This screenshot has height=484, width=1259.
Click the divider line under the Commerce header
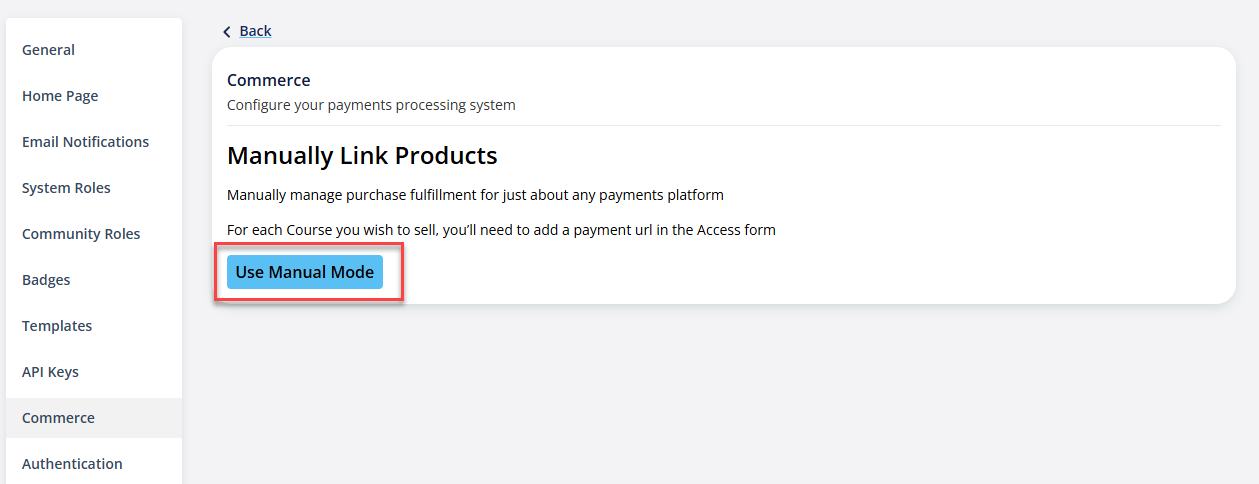[x=724, y=125]
